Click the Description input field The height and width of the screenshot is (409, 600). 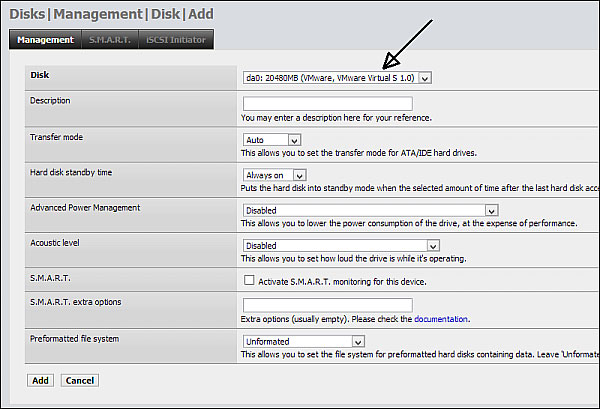tap(328, 103)
